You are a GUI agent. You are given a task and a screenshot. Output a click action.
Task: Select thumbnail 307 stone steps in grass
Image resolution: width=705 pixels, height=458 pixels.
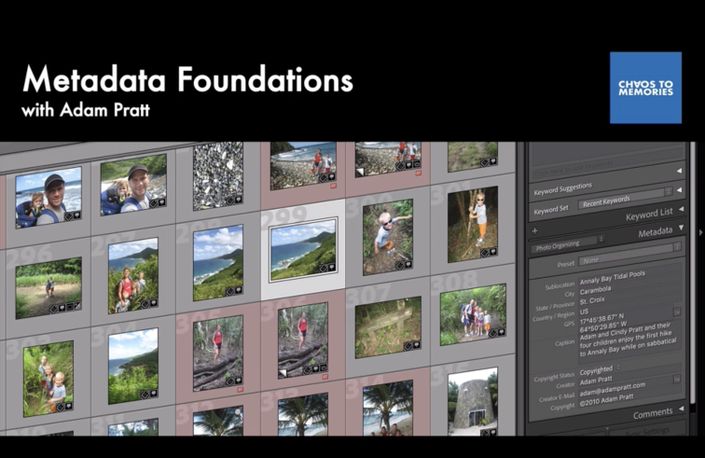[388, 327]
